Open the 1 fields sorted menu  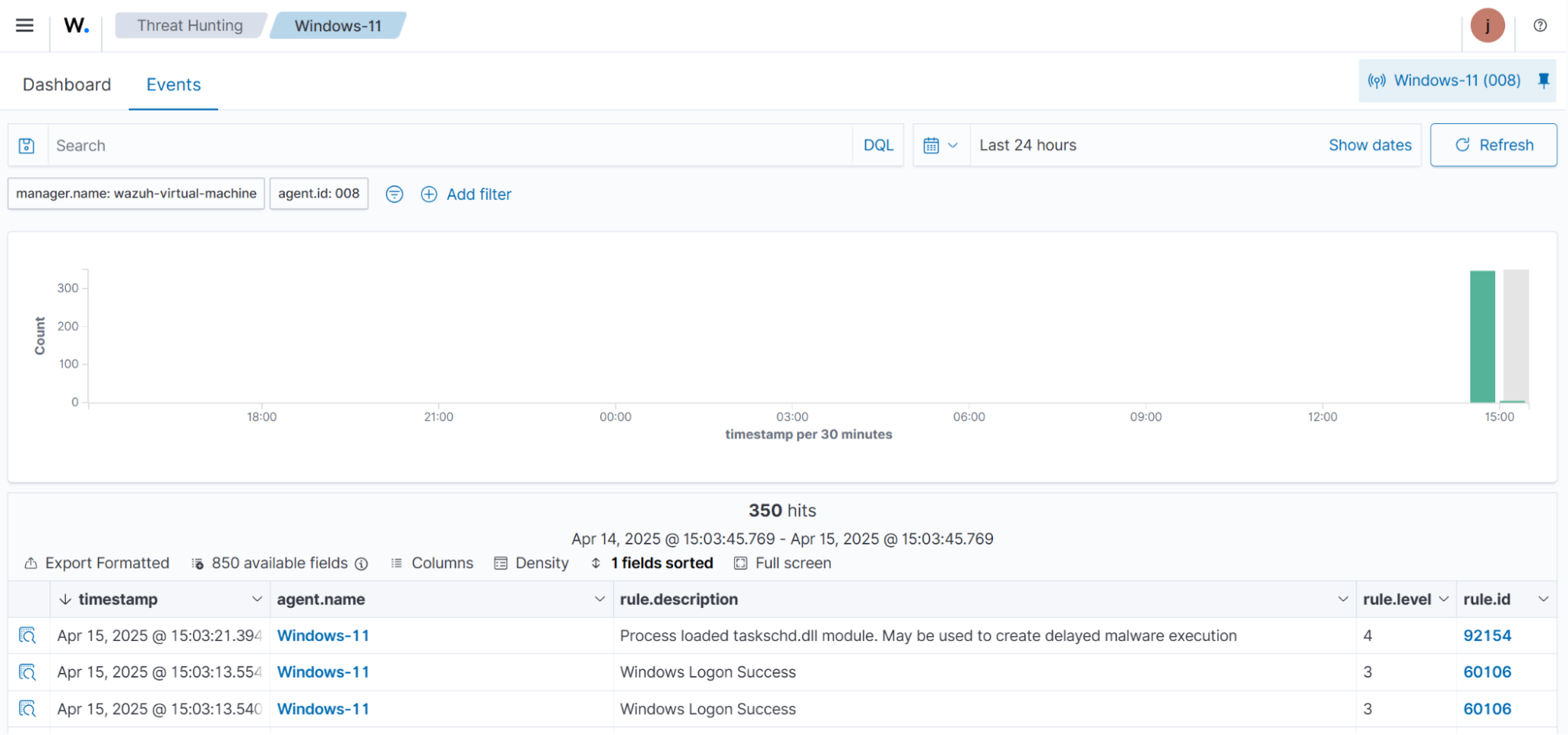coord(652,563)
